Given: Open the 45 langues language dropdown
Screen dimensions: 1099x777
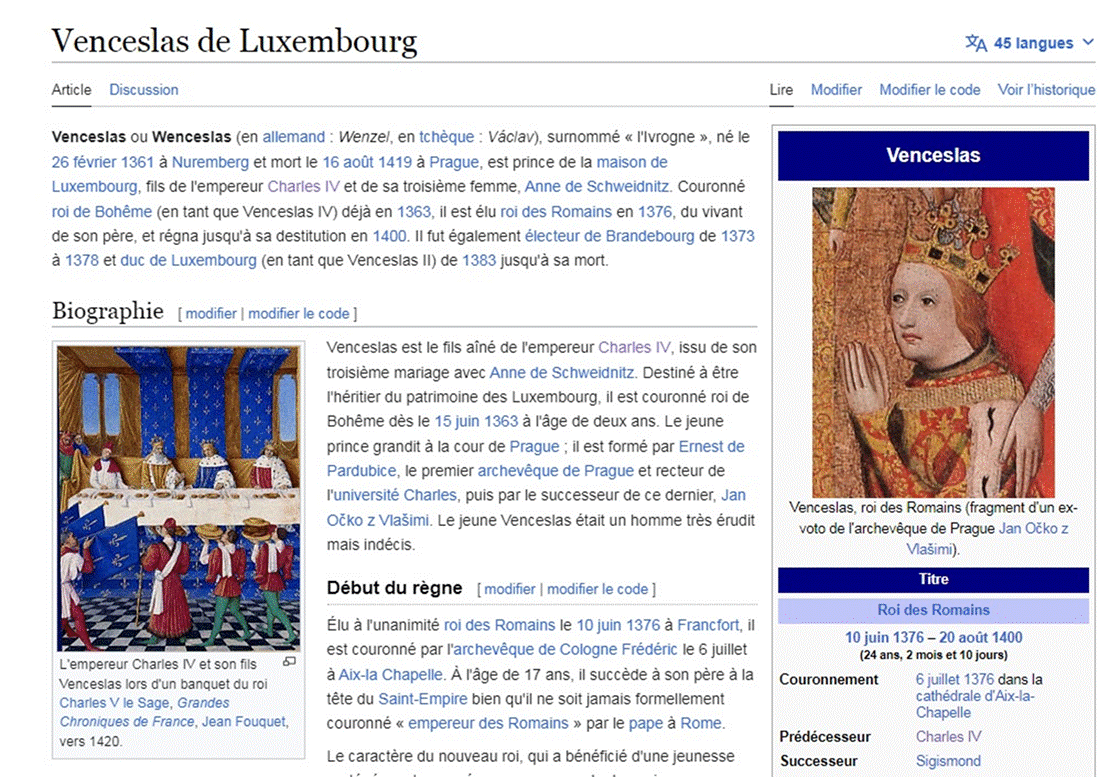Looking at the screenshot, I should 1029,43.
